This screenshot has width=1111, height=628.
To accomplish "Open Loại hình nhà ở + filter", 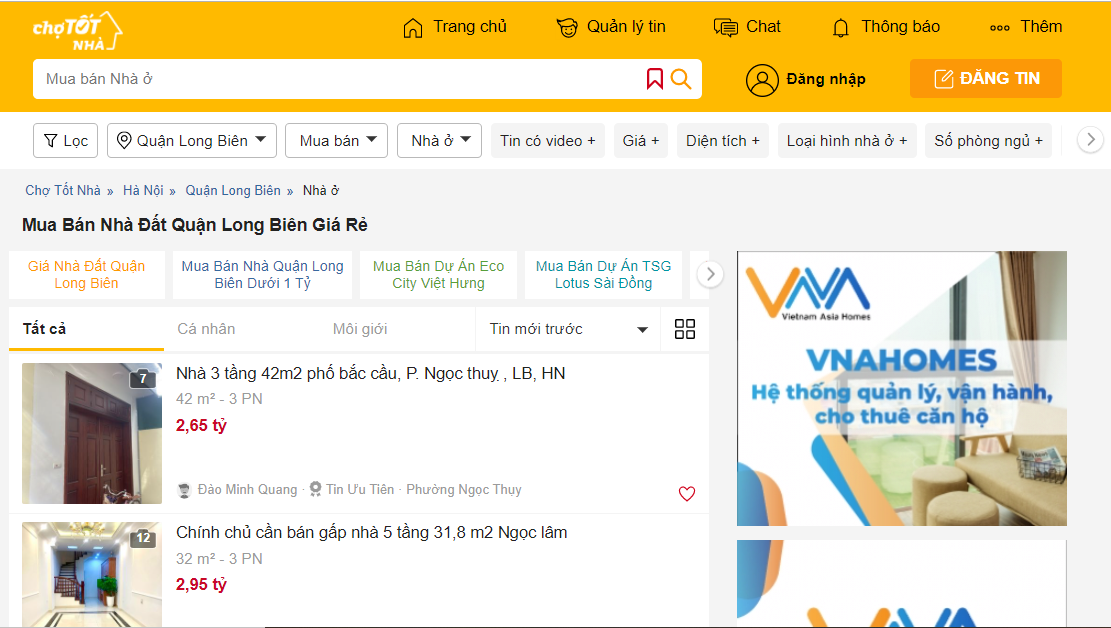I will pyautogui.click(x=847, y=140).
